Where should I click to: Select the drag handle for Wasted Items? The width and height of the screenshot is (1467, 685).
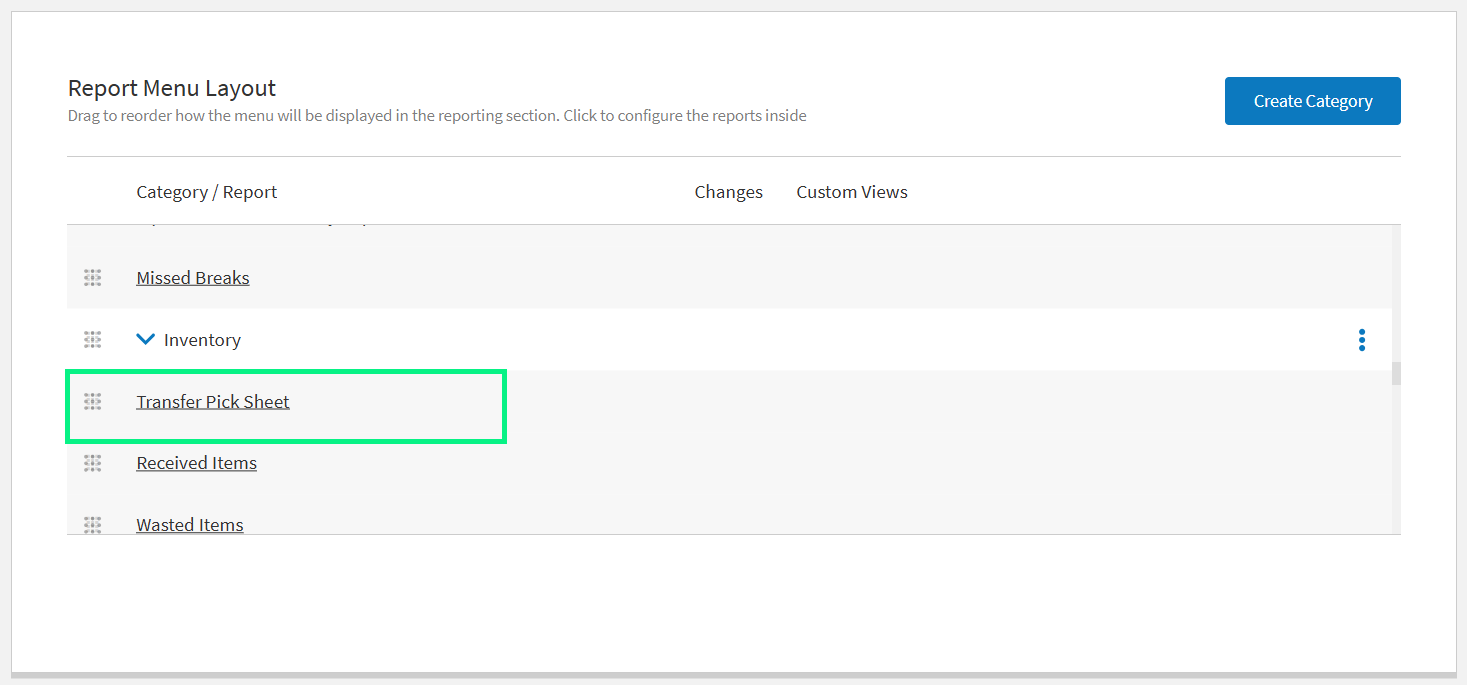click(x=92, y=524)
